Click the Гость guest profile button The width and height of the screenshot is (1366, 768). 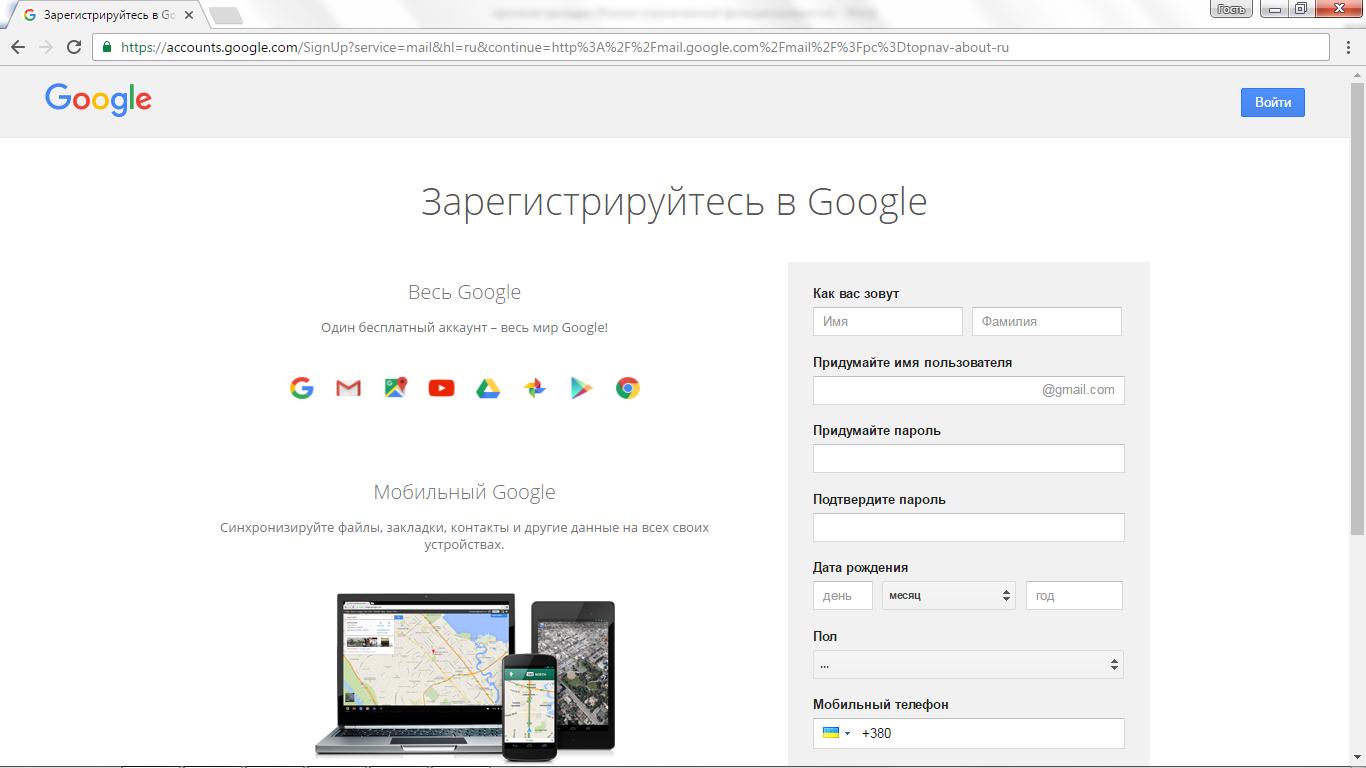[1231, 9]
